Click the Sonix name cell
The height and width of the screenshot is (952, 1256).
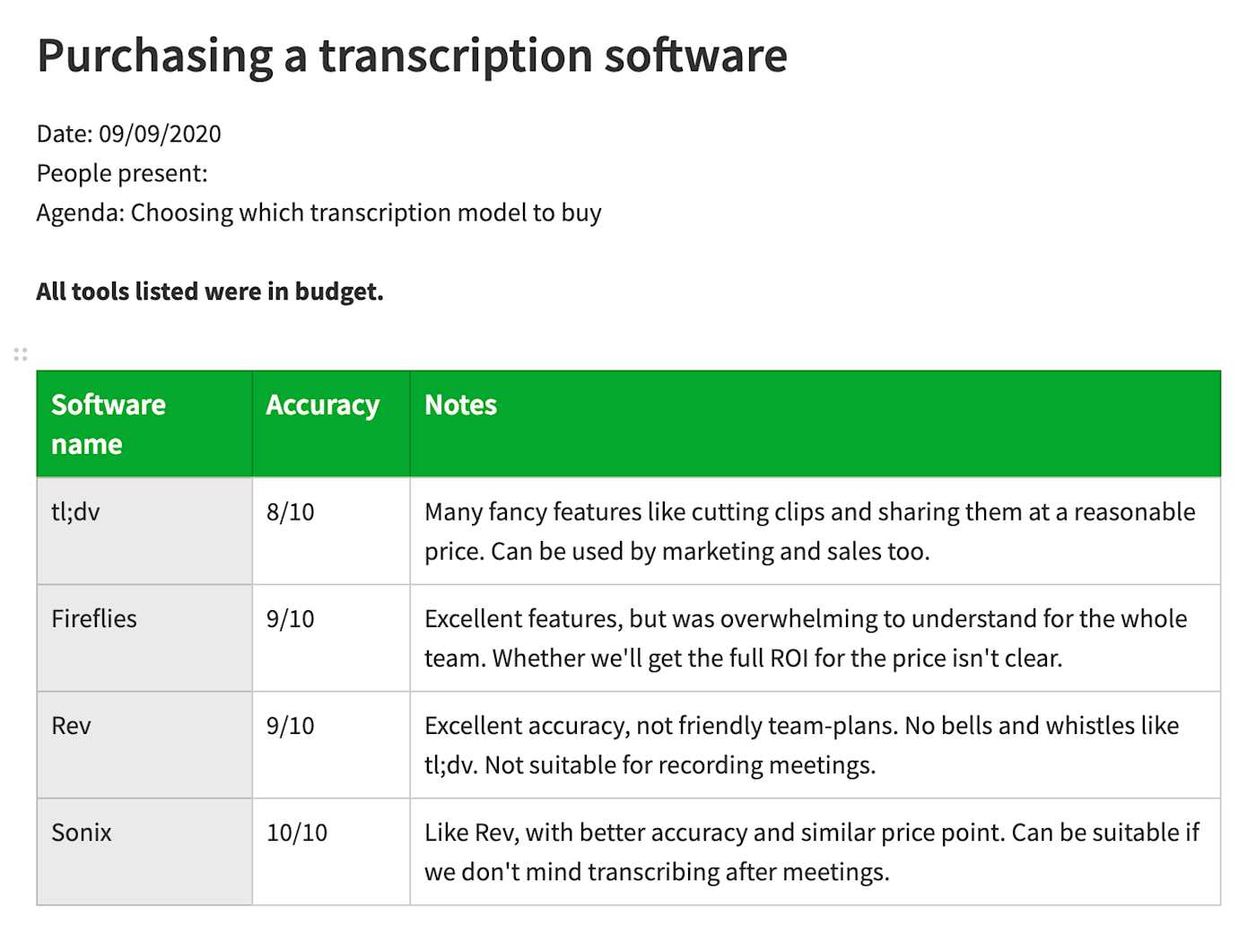(x=144, y=852)
